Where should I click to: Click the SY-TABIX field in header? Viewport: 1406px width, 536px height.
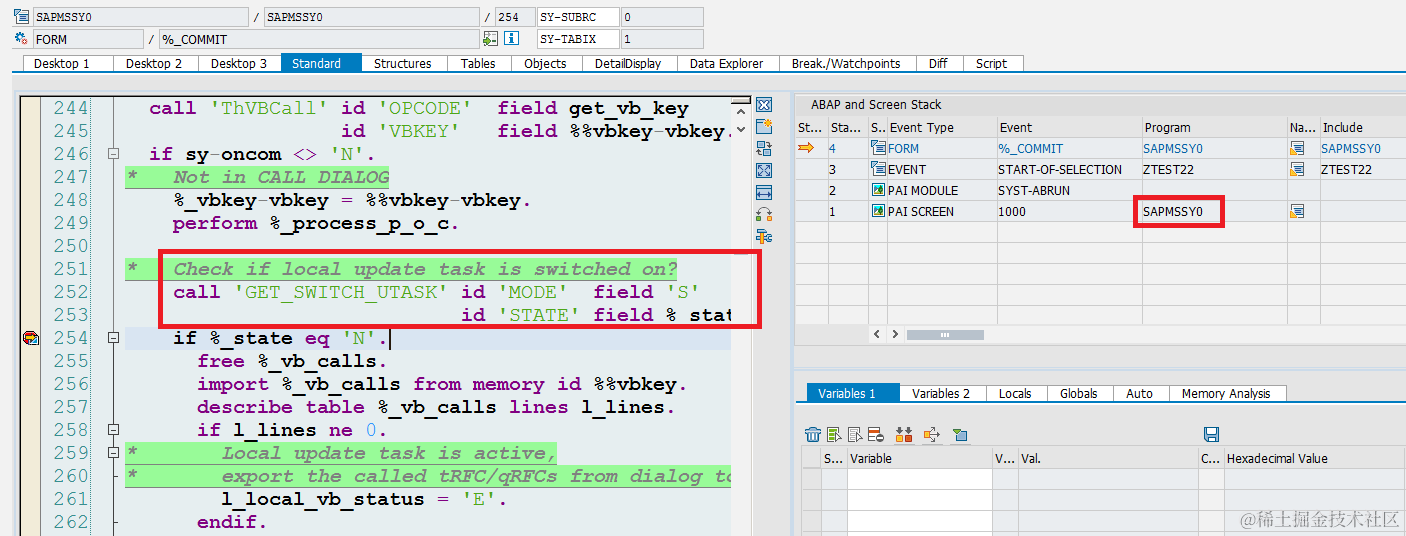point(577,39)
